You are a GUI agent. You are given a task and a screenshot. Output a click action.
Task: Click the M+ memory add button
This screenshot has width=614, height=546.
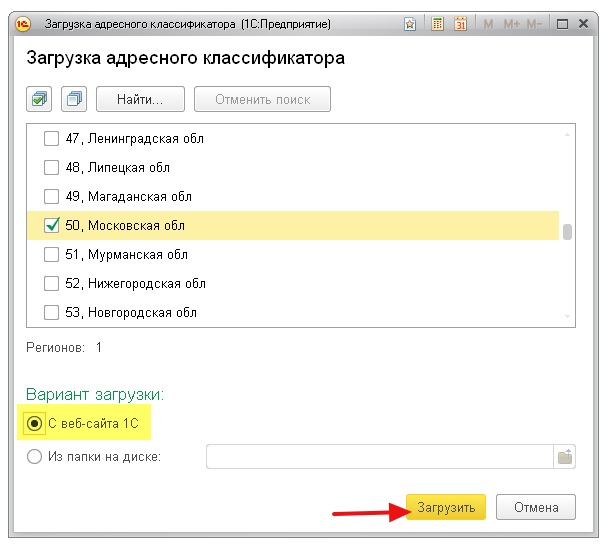pyautogui.click(x=511, y=24)
